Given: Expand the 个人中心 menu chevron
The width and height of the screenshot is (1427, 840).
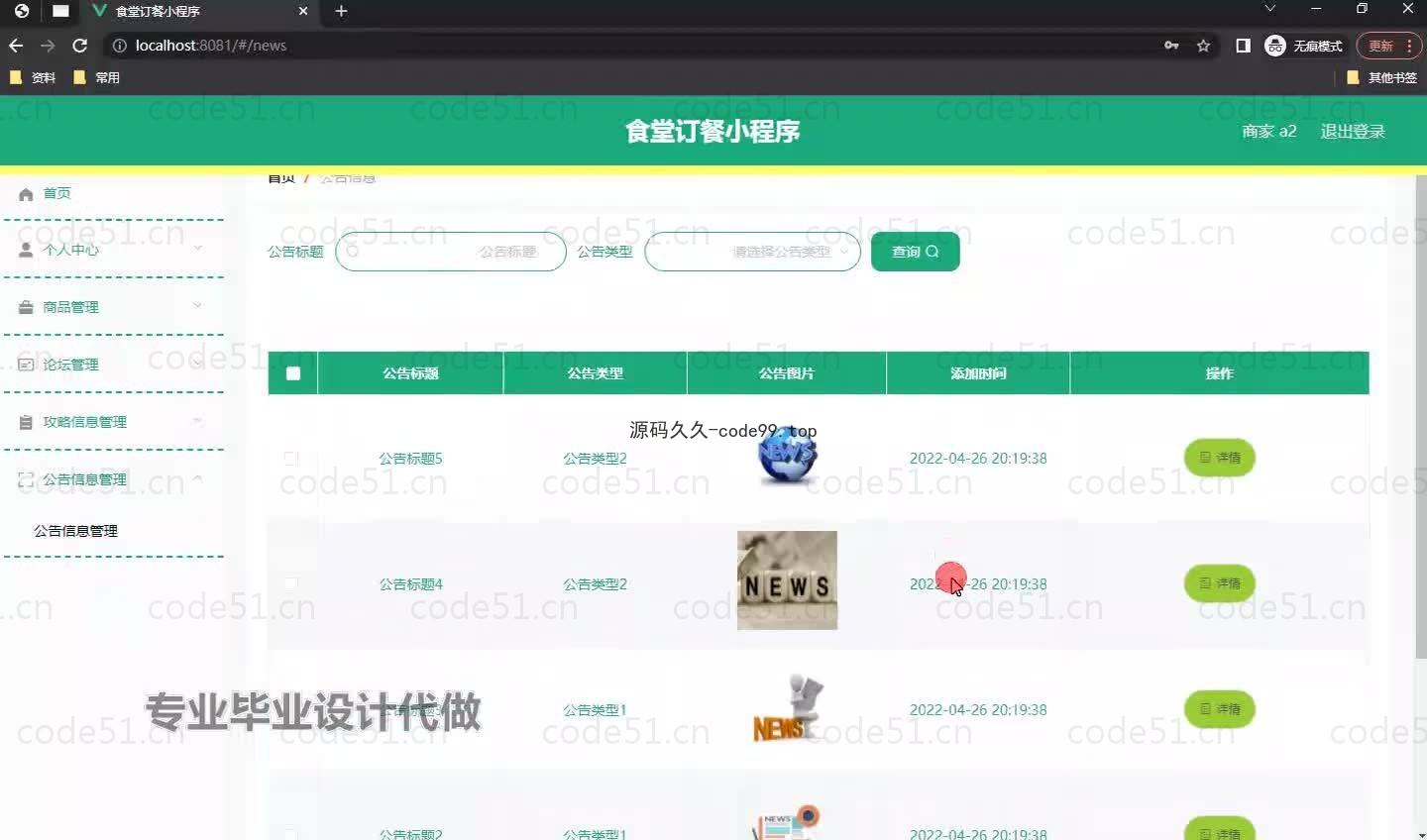Looking at the screenshot, I should pyautogui.click(x=198, y=248).
